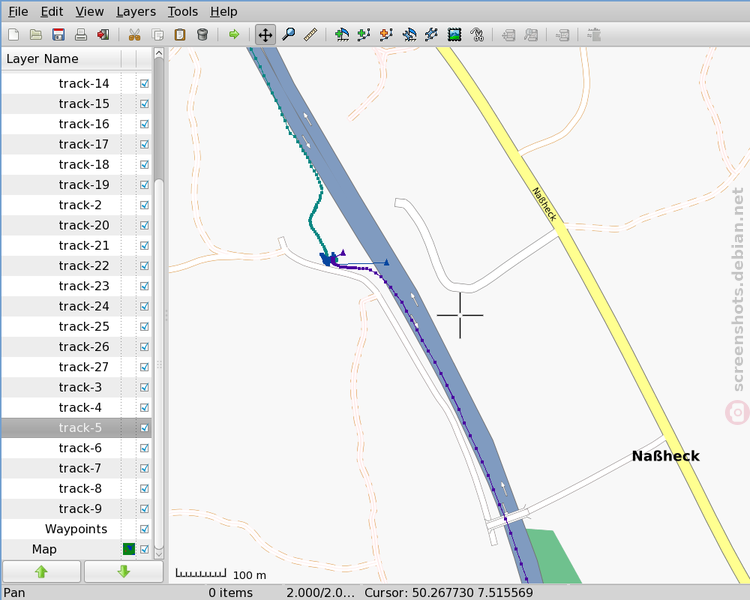Click the Pan status bar text
The image size is (750, 600).
coord(14,592)
